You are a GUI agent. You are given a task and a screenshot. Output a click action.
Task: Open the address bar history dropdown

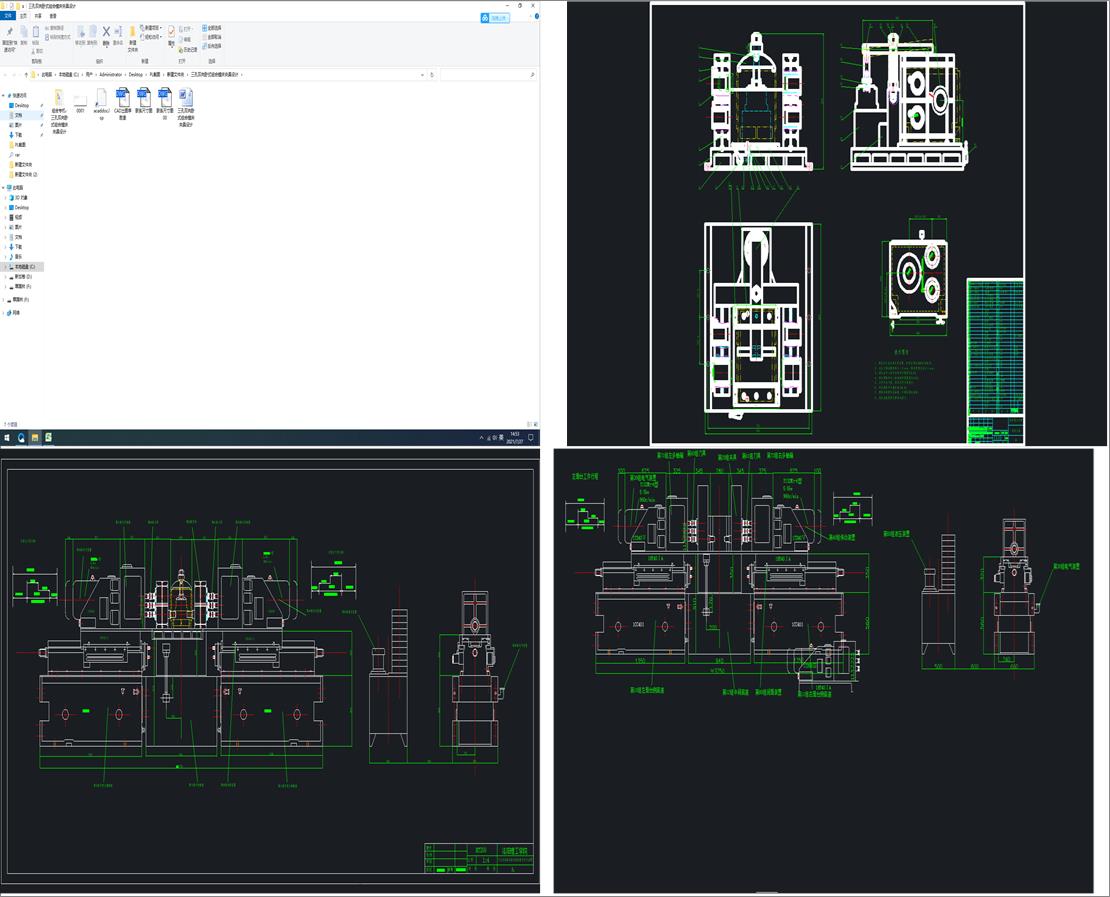(421, 75)
